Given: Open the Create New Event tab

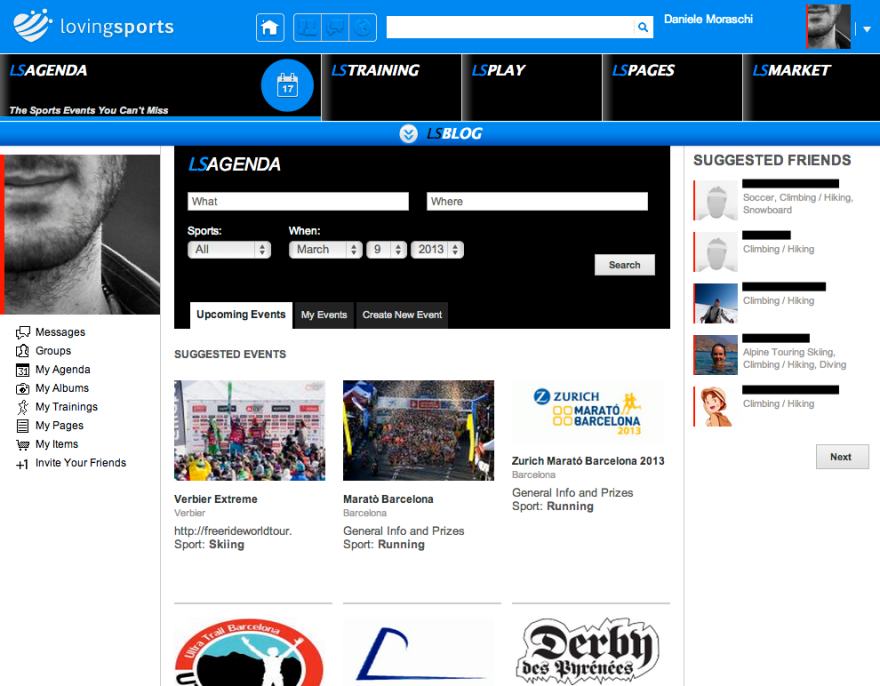Looking at the screenshot, I should [x=402, y=315].
